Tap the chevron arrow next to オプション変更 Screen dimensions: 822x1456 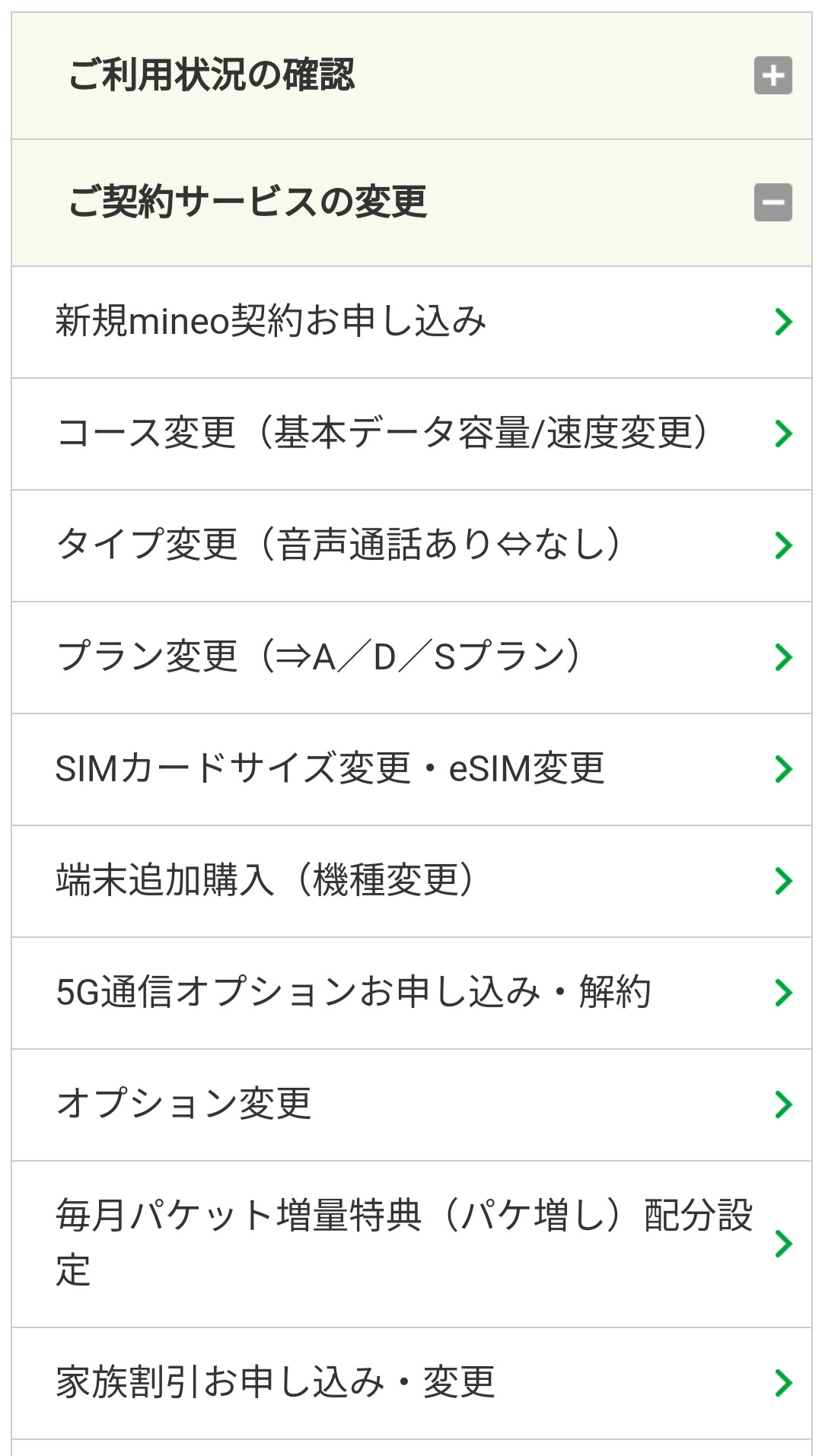(x=783, y=1105)
